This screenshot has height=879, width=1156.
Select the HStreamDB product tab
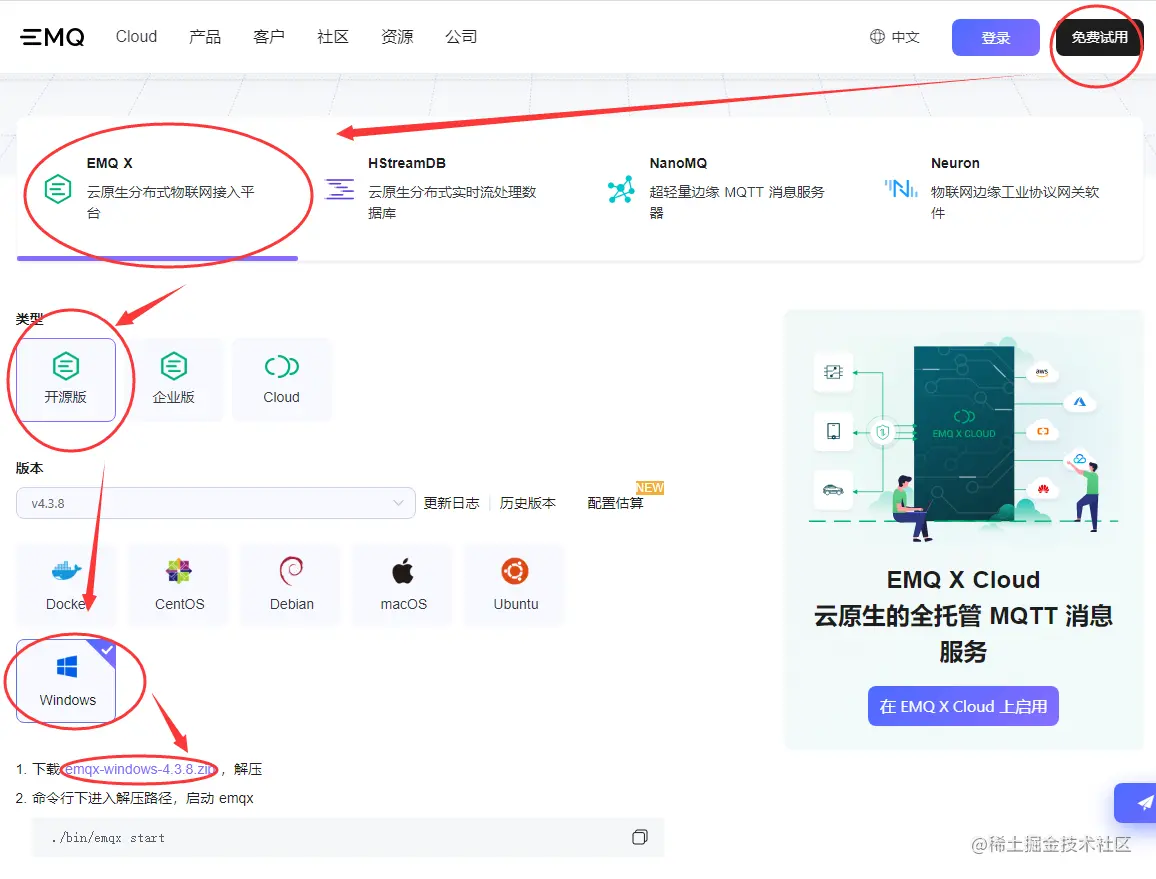click(439, 189)
